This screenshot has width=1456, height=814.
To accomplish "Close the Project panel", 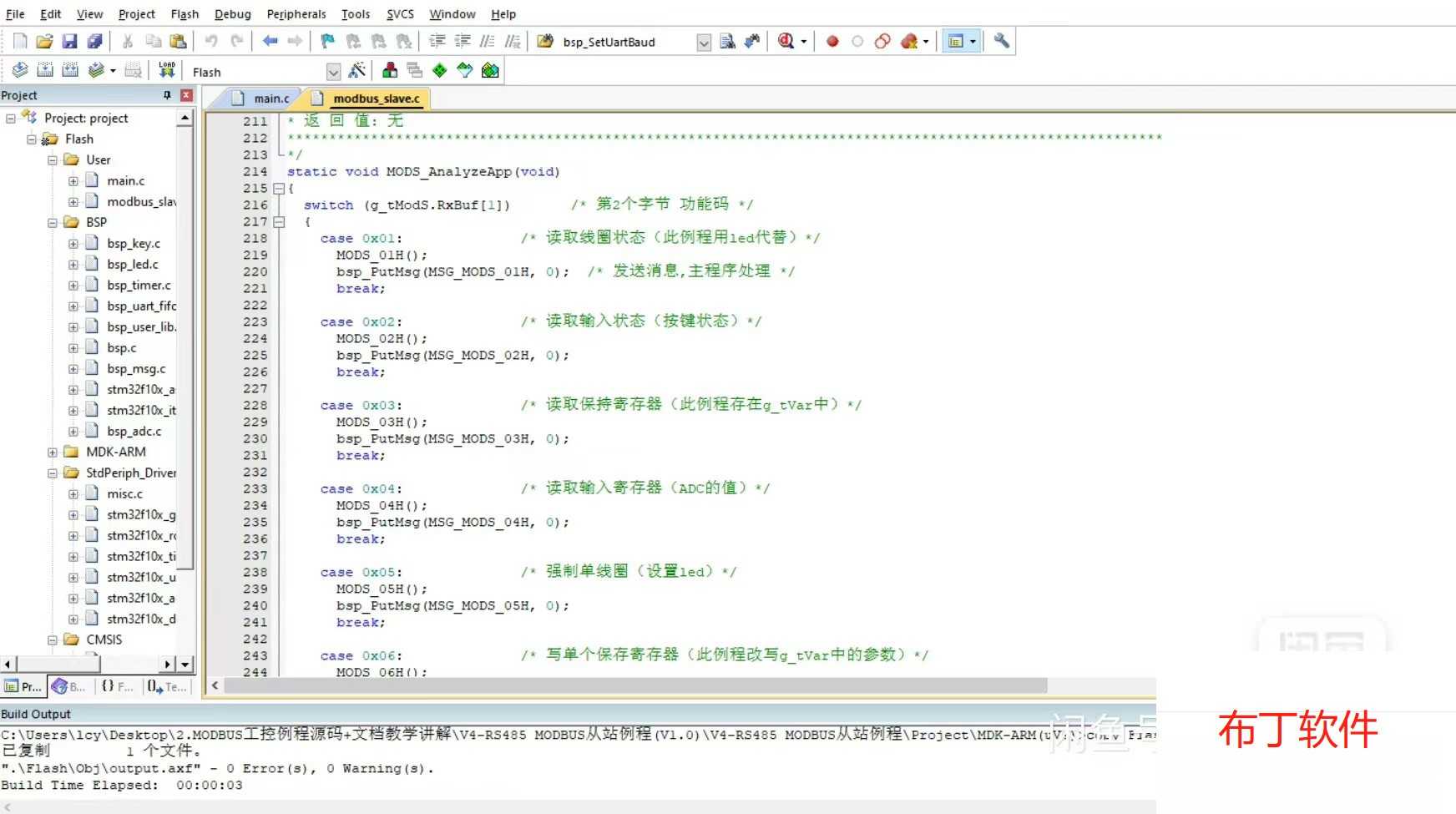I will tap(186, 95).
